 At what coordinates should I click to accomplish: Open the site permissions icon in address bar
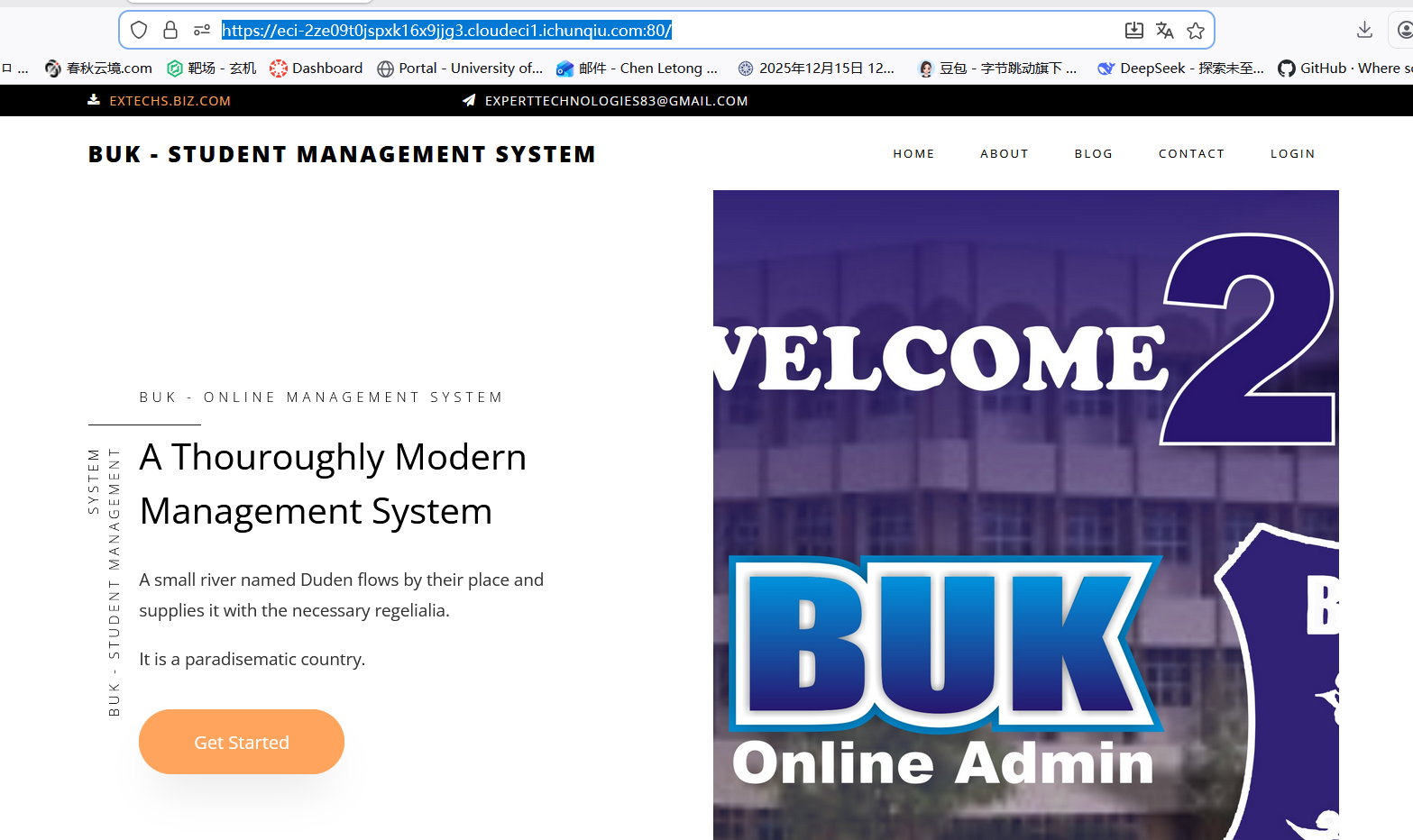point(202,31)
